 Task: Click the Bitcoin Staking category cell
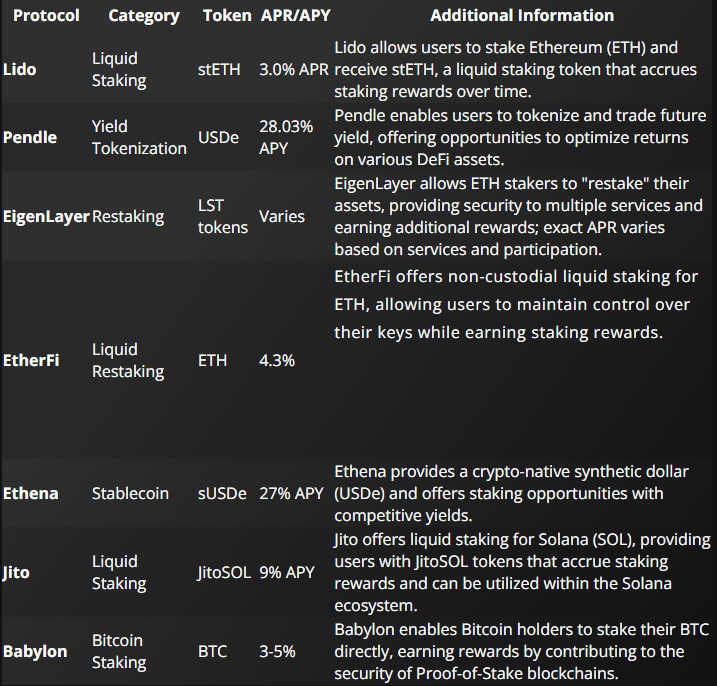[x=118, y=651]
